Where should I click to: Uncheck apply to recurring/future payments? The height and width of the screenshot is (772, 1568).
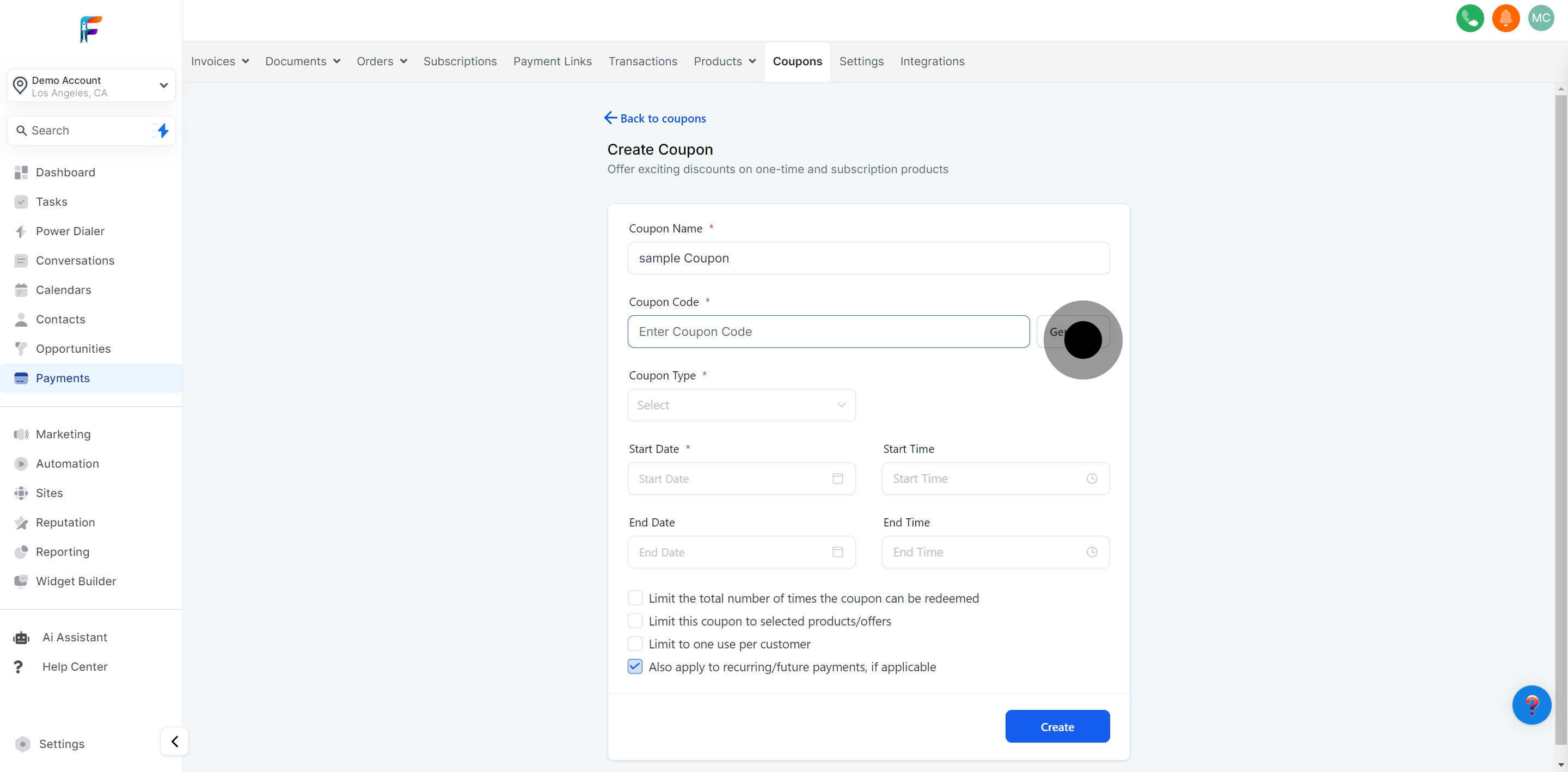(x=635, y=667)
